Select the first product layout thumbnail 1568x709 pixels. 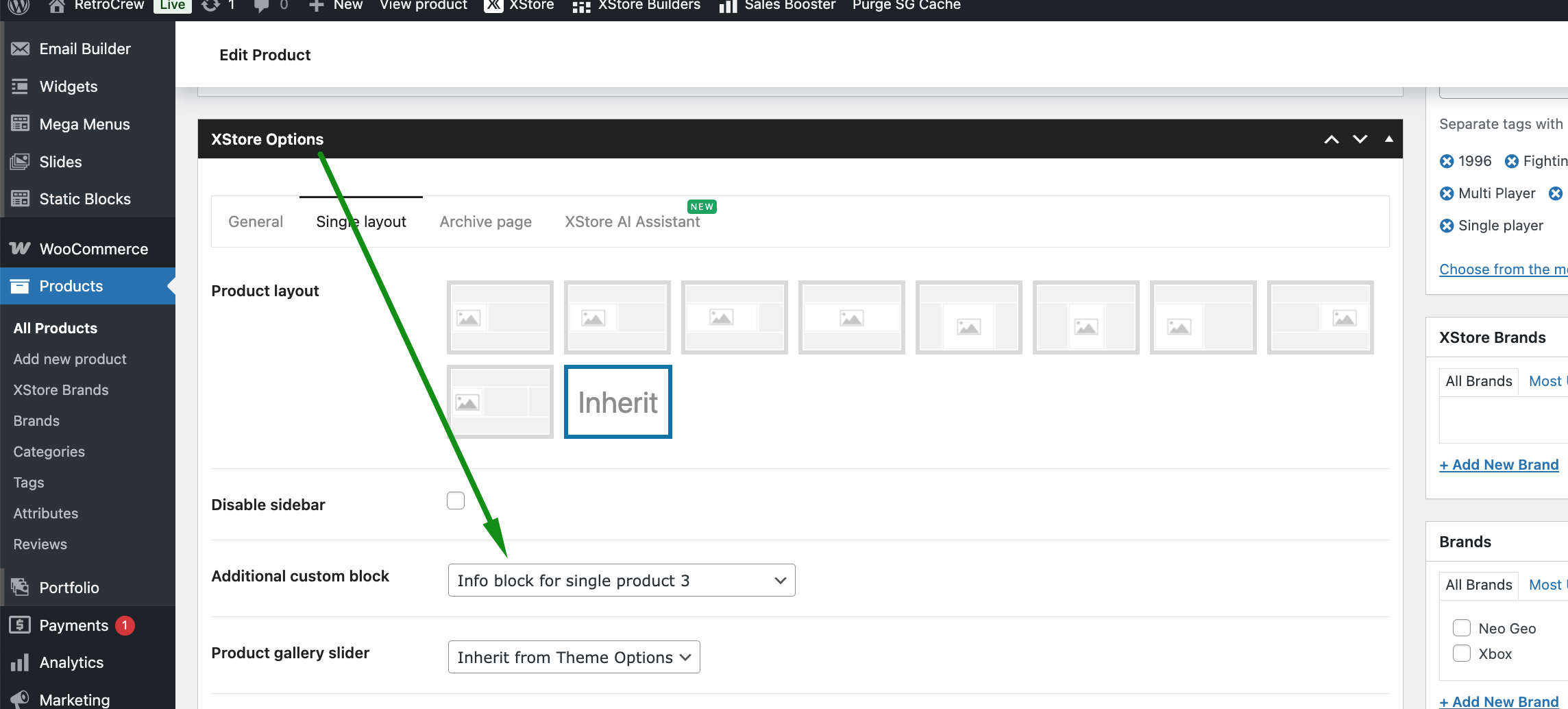click(x=500, y=317)
